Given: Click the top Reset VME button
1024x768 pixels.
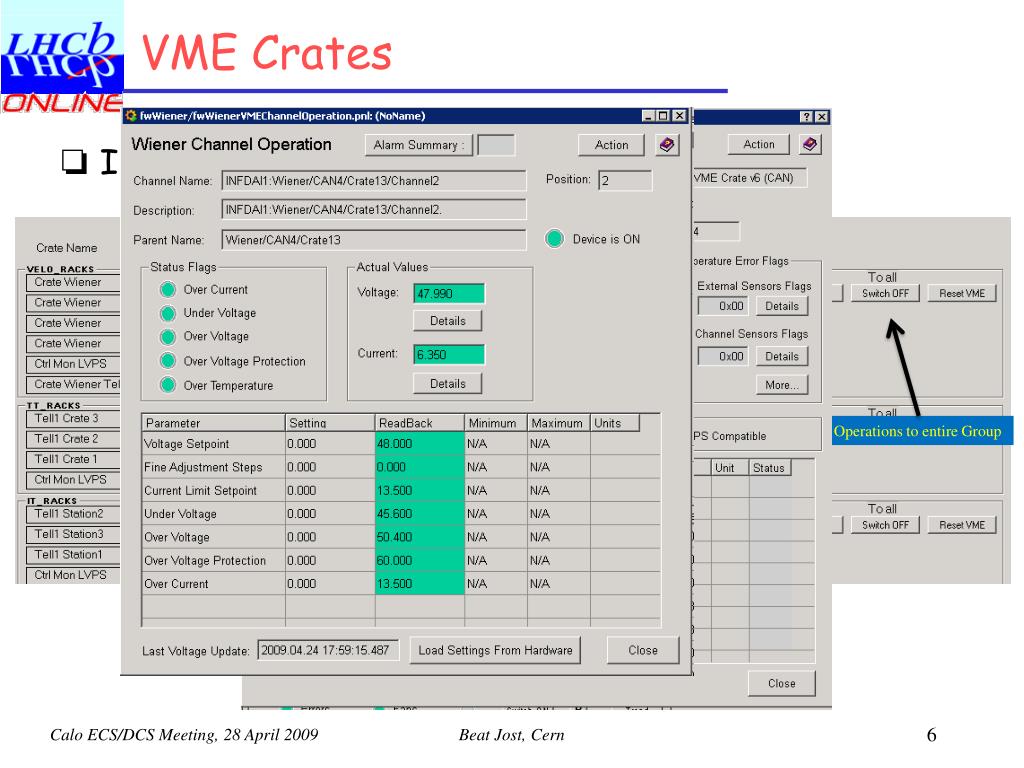Looking at the screenshot, I should coord(962,293).
